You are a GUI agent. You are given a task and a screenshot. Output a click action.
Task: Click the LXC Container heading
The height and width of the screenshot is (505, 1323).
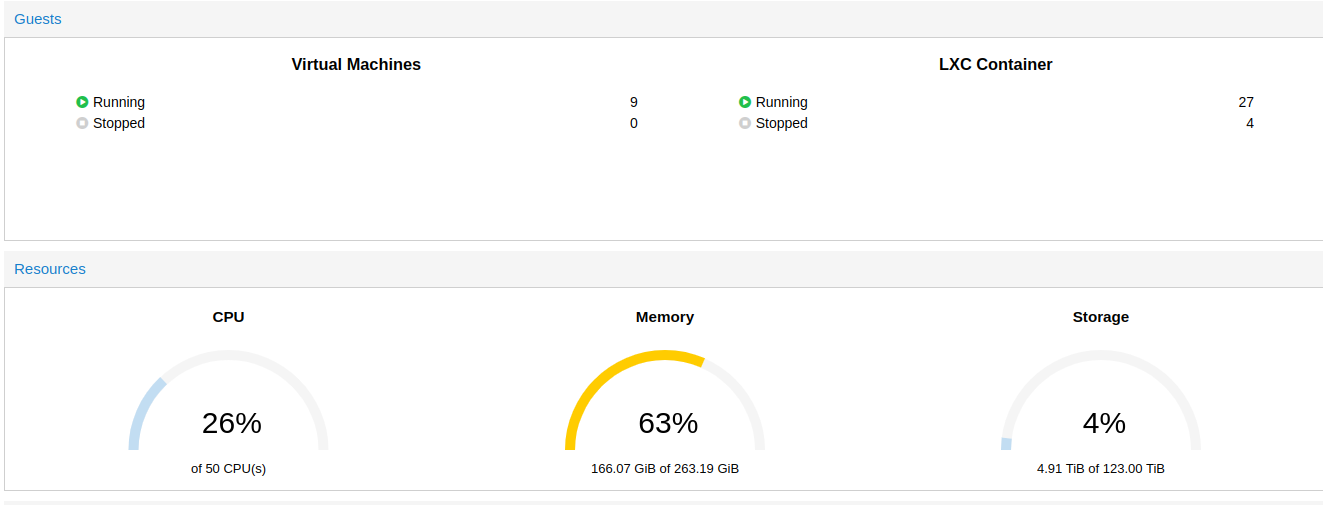point(996,64)
